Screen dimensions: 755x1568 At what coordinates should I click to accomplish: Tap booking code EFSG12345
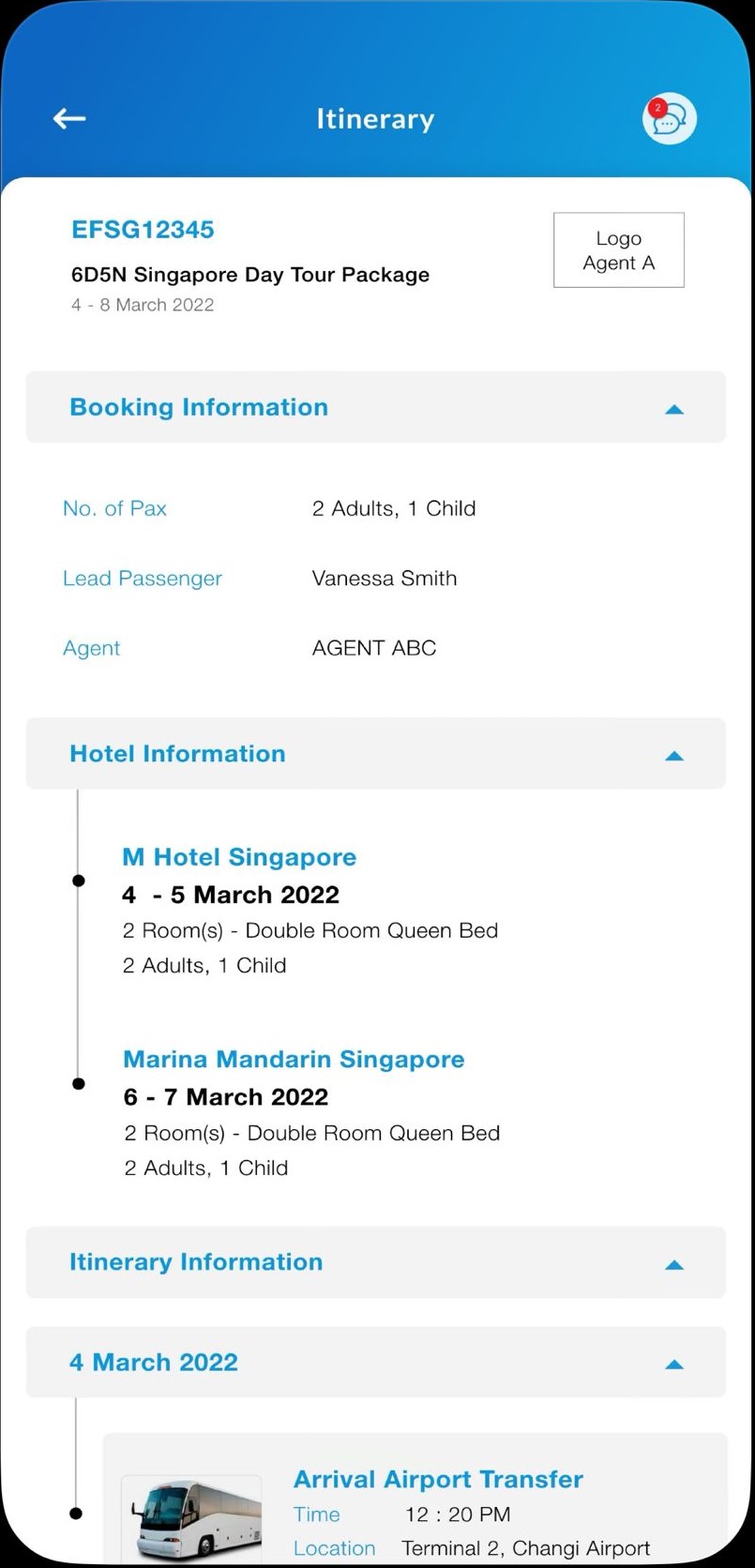(x=143, y=230)
